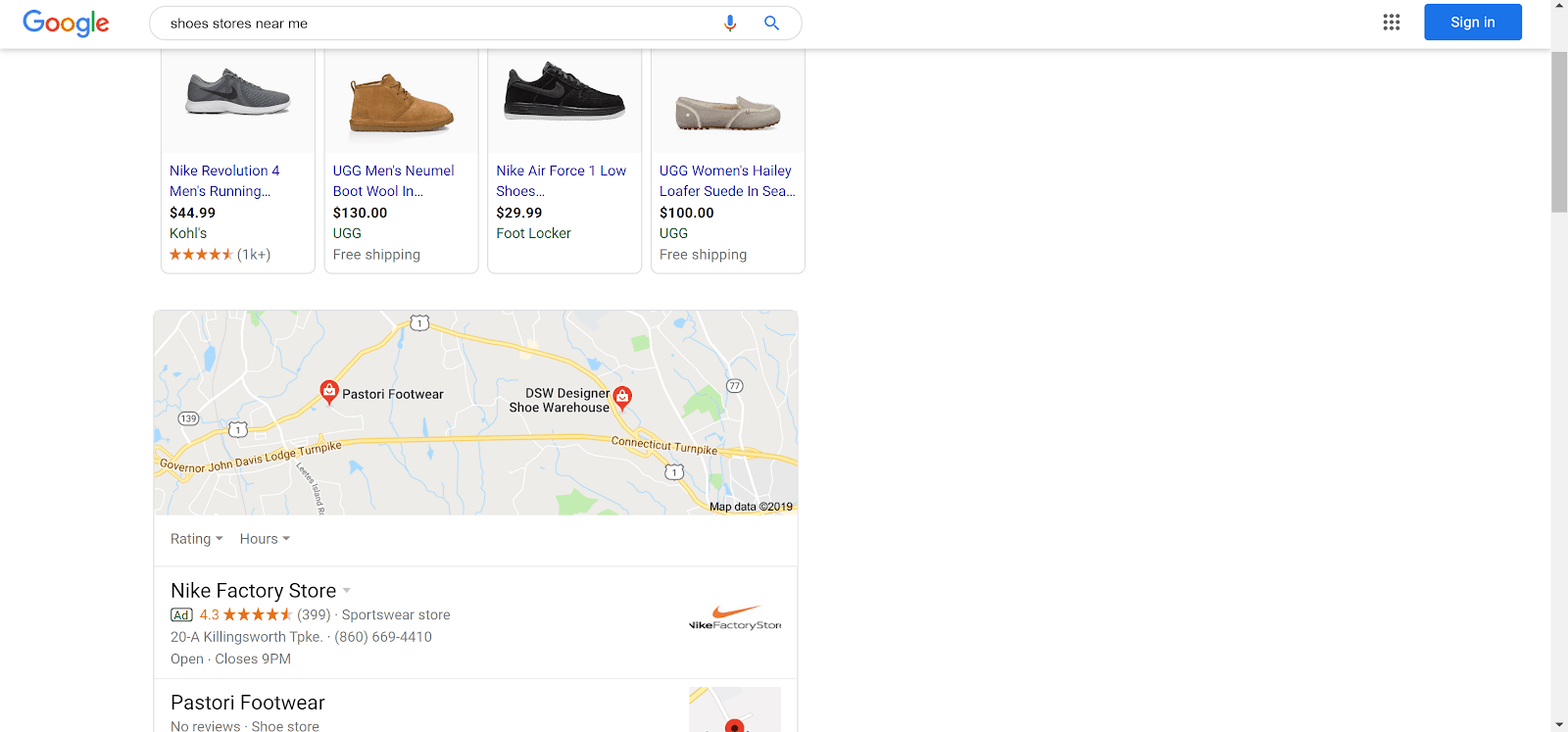Click the 'No reviews · Shoe store' text
The width and height of the screenshot is (1568, 732).
click(x=245, y=726)
